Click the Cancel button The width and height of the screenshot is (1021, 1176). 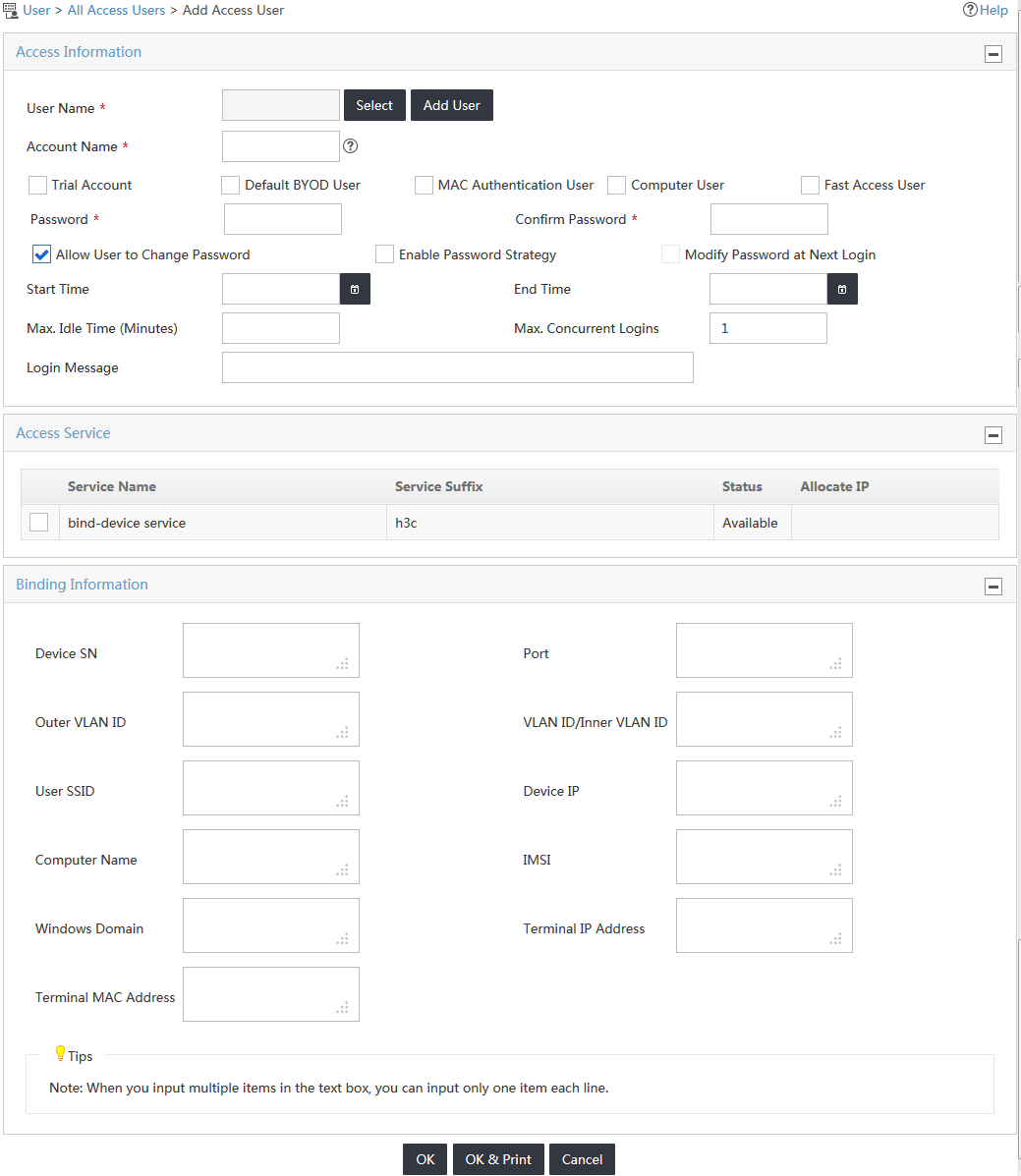[x=582, y=1159]
